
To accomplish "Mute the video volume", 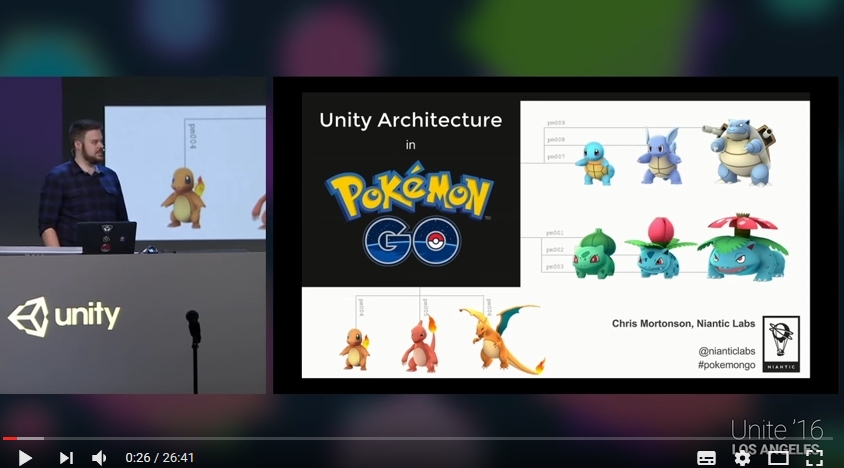I will [x=99, y=458].
